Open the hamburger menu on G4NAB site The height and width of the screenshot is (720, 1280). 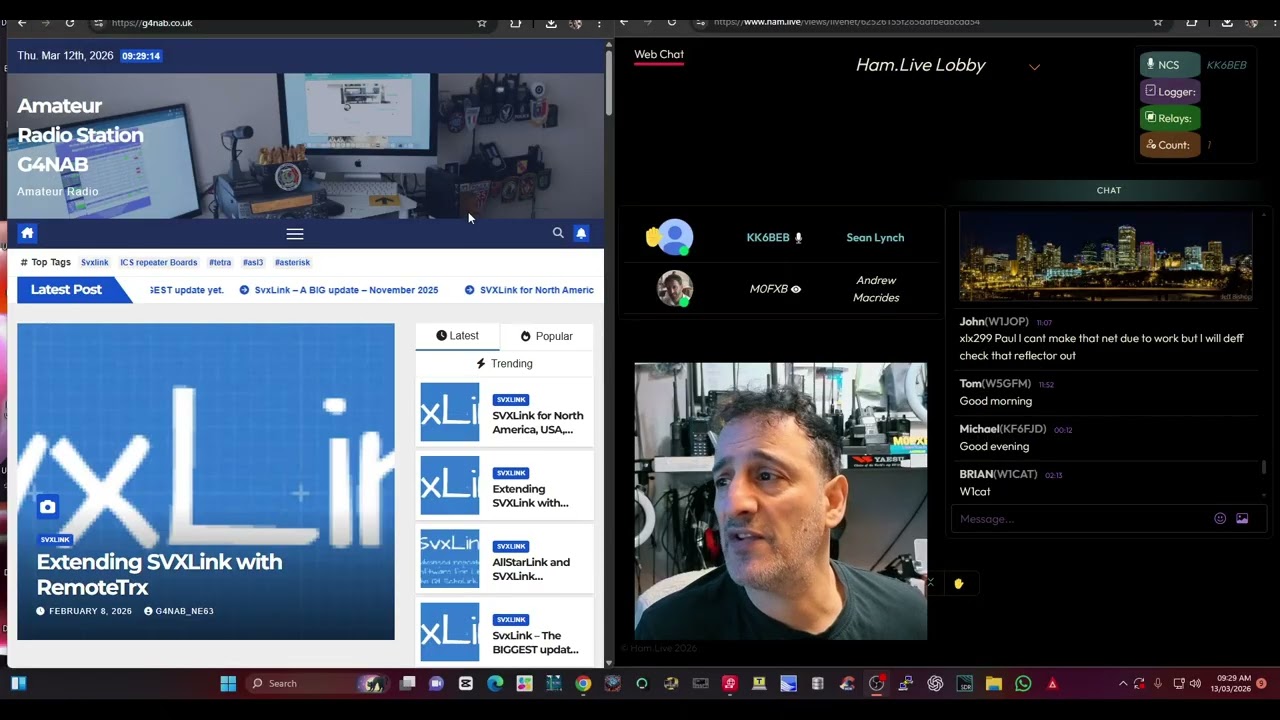(x=294, y=234)
